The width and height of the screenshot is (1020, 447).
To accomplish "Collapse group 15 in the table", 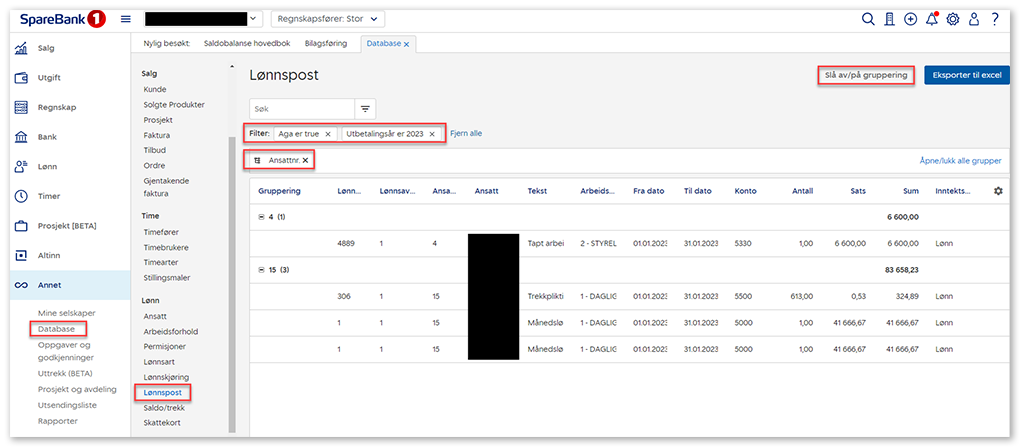I will point(262,271).
